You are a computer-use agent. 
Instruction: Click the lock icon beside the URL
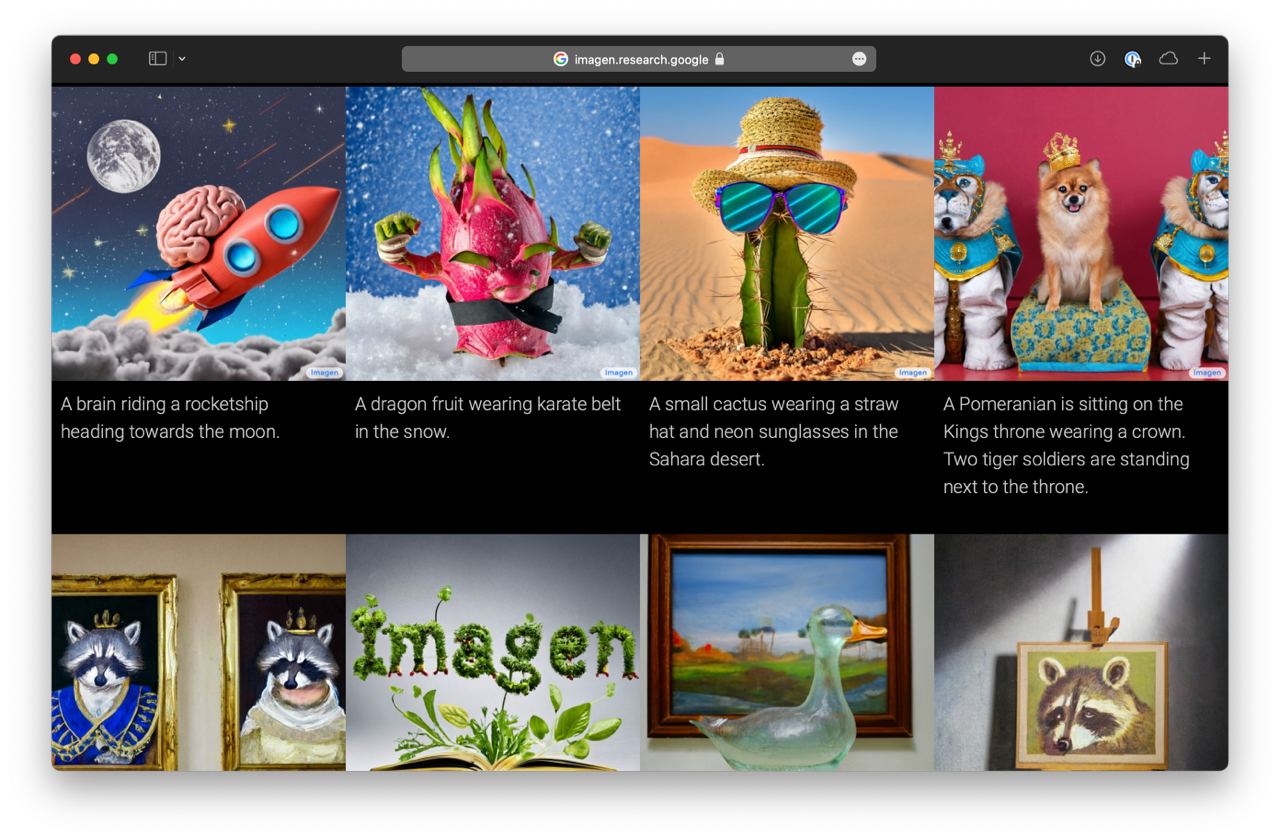719,59
